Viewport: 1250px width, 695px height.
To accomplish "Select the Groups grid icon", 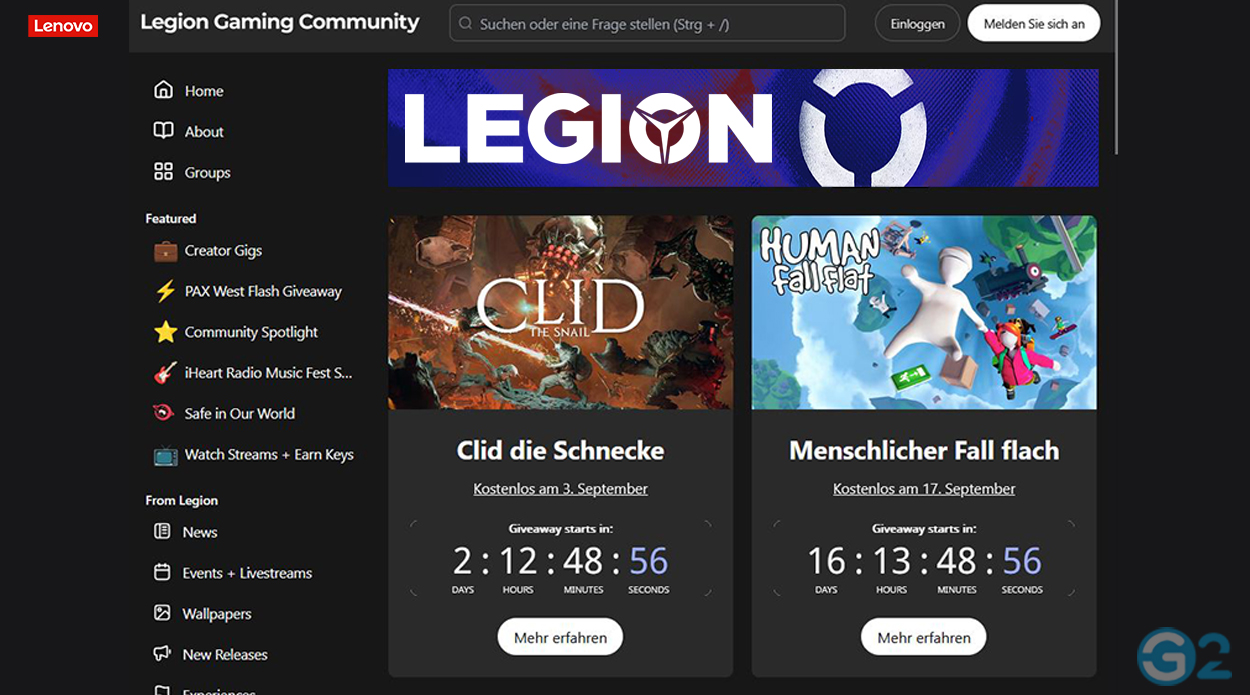I will click(x=163, y=172).
